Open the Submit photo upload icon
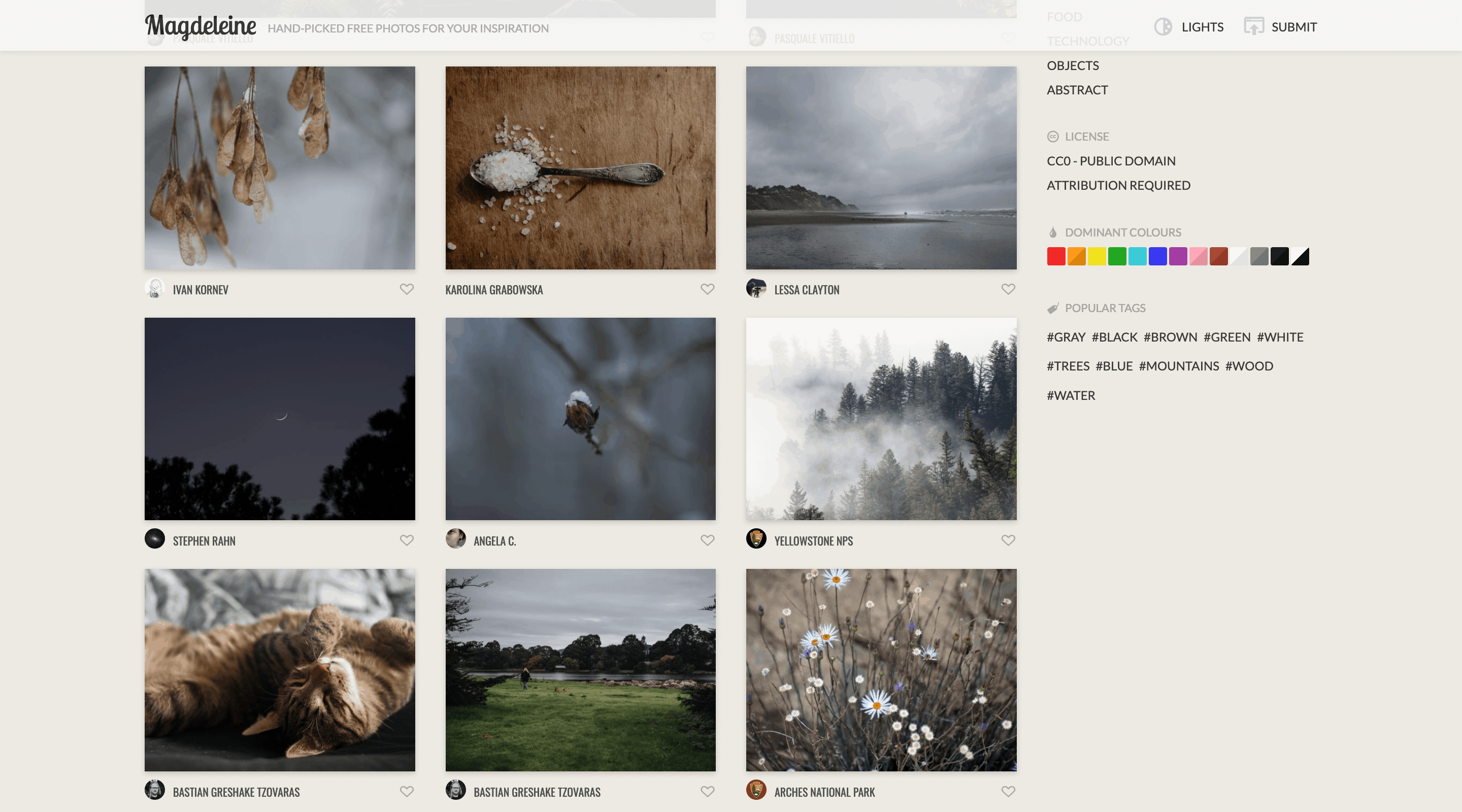The height and width of the screenshot is (812, 1462). click(1254, 26)
